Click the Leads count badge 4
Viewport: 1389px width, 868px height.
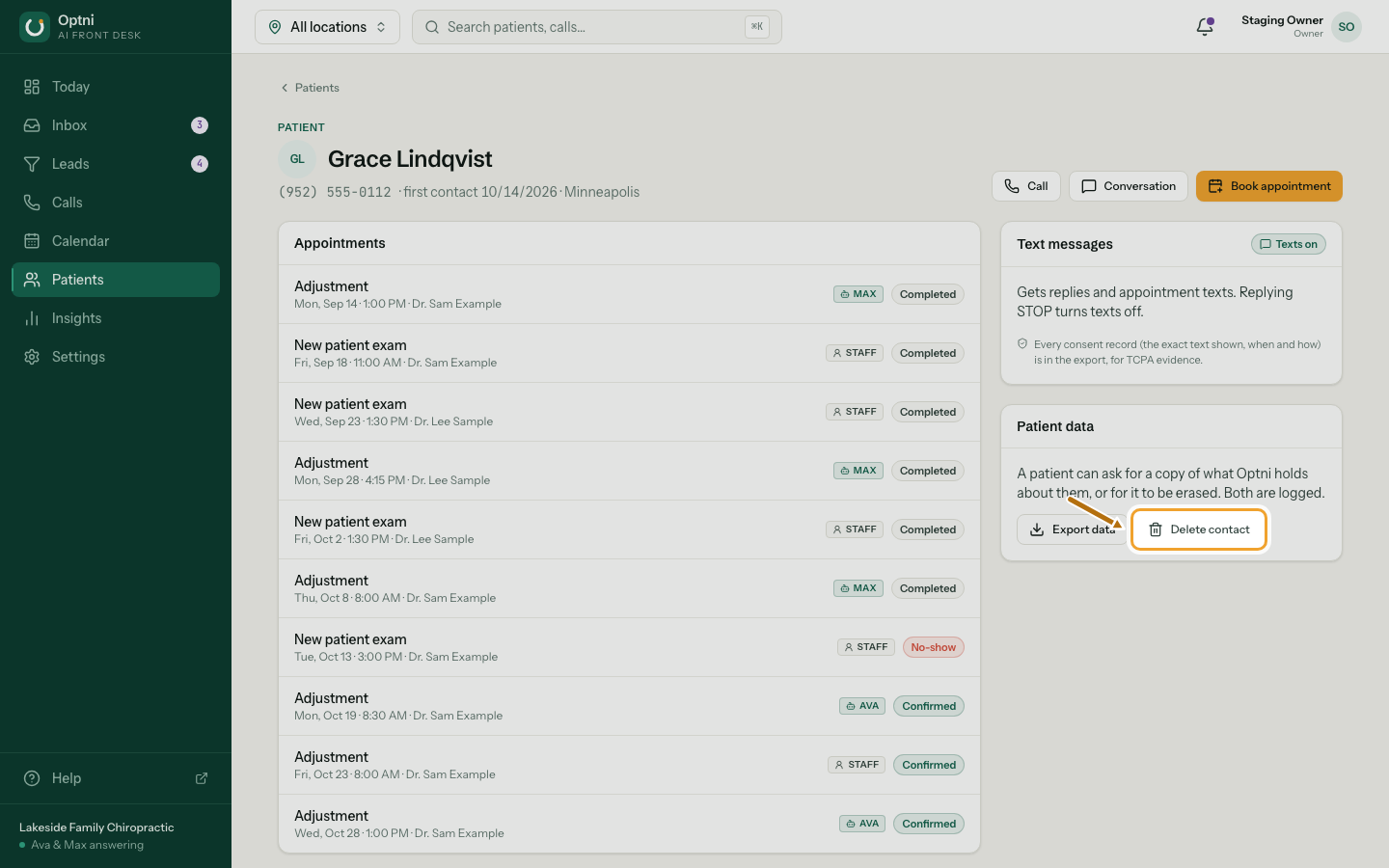click(x=200, y=164)
